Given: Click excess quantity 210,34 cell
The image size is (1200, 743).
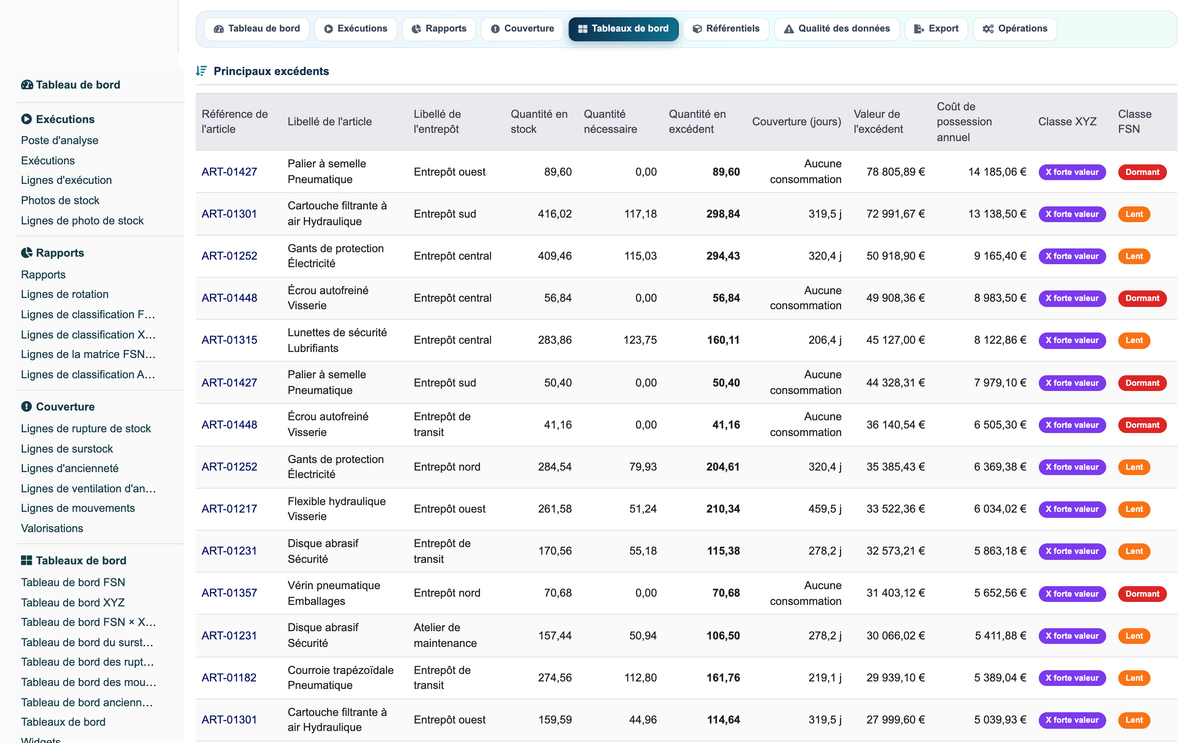Looking at the screenshot, I should click(723, 509).
